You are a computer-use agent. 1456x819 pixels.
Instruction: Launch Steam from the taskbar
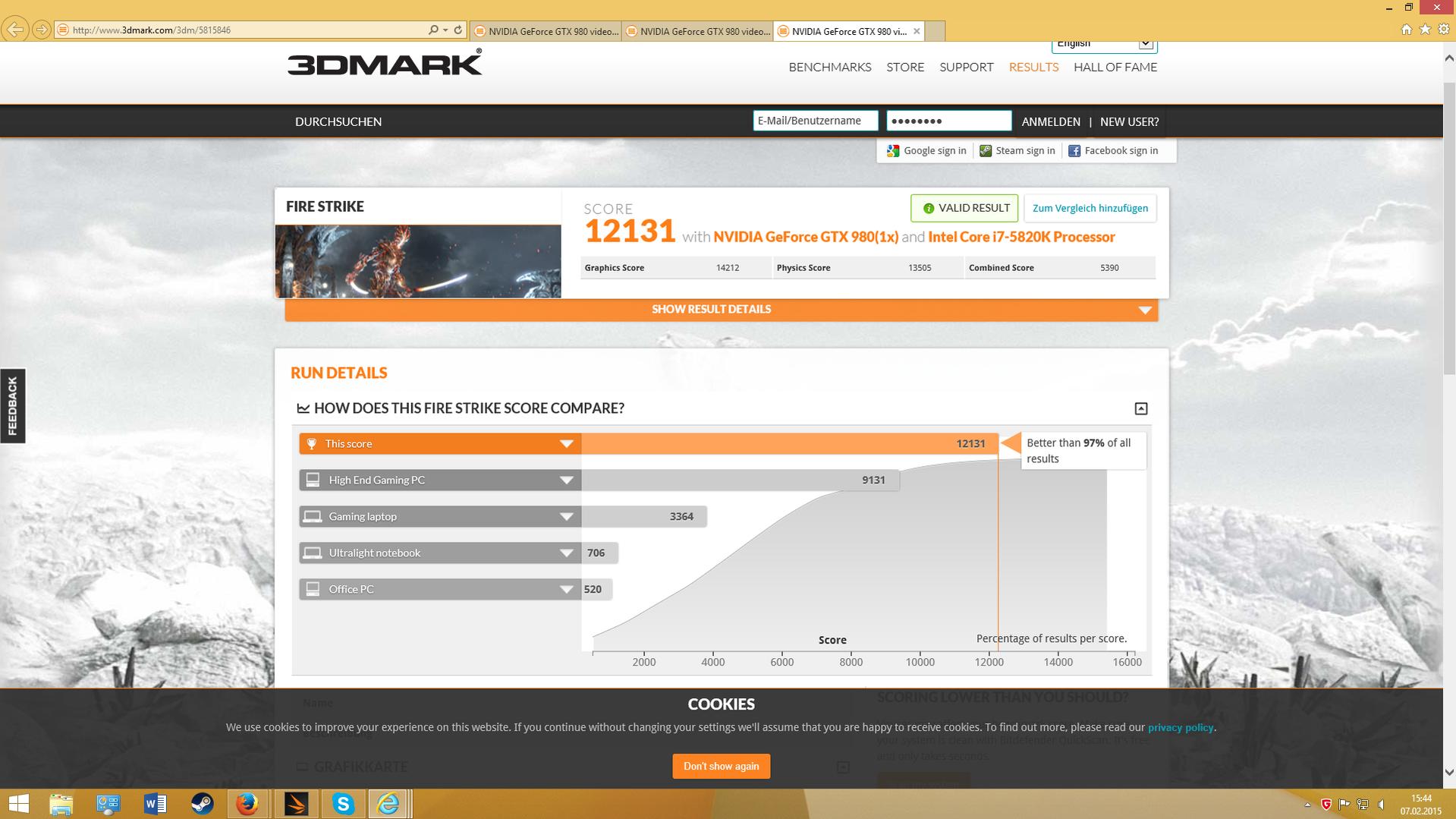pos(202,804)
